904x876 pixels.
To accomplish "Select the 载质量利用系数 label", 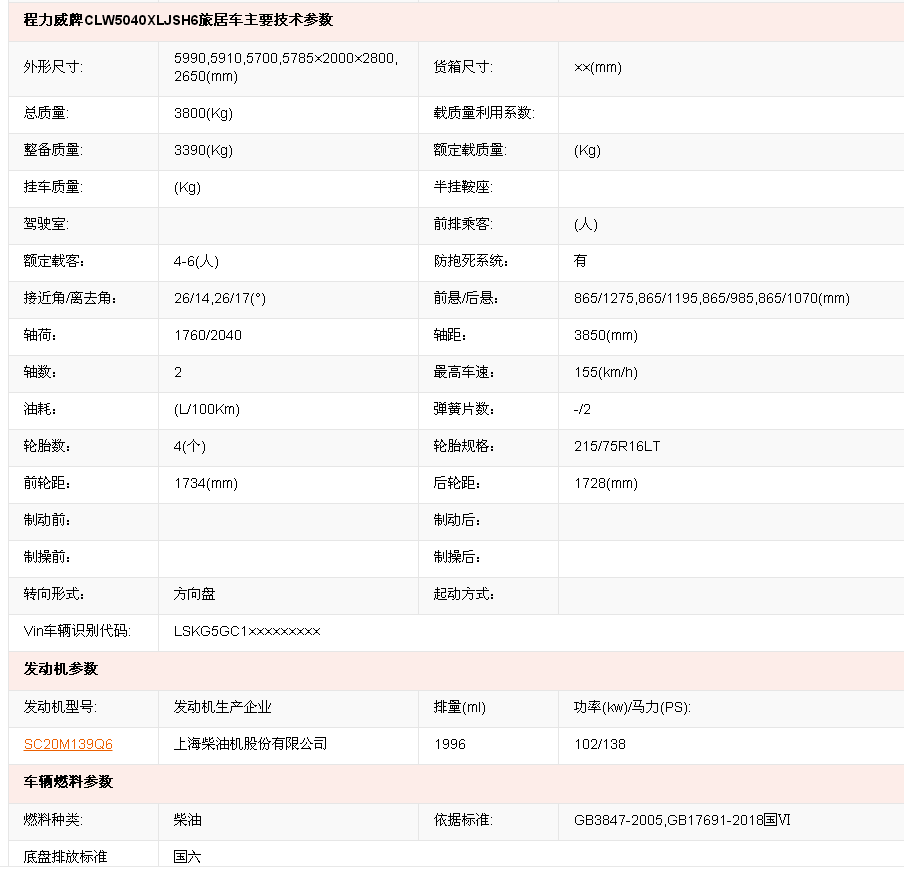I will 484,113.
